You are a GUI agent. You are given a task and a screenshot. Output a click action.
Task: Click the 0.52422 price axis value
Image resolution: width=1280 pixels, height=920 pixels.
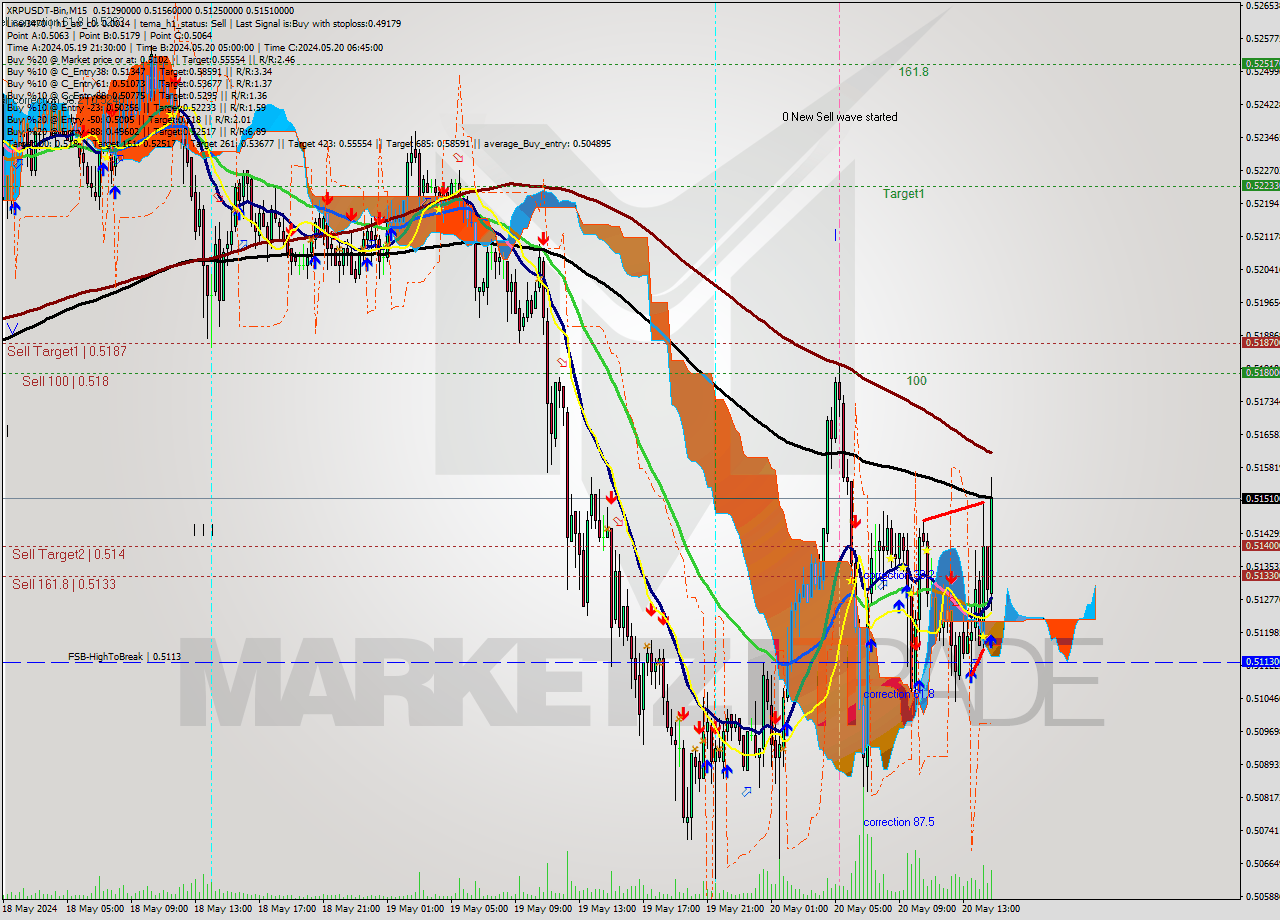1262,104
